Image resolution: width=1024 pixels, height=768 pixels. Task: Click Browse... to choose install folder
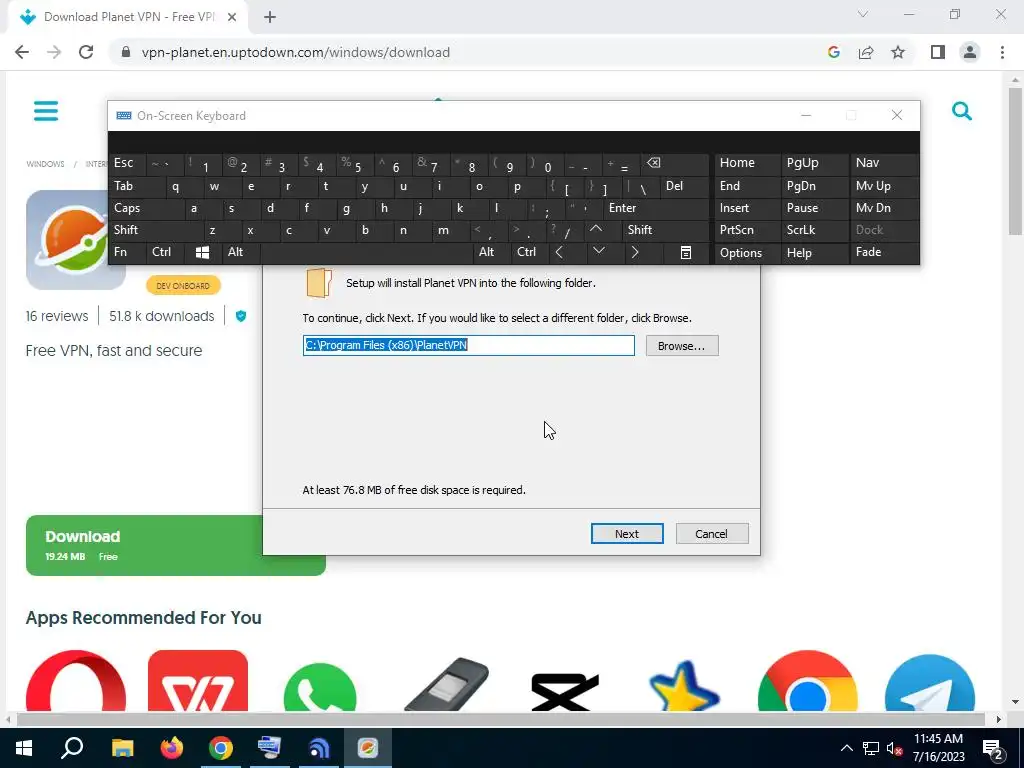click(x=682, y=345)
